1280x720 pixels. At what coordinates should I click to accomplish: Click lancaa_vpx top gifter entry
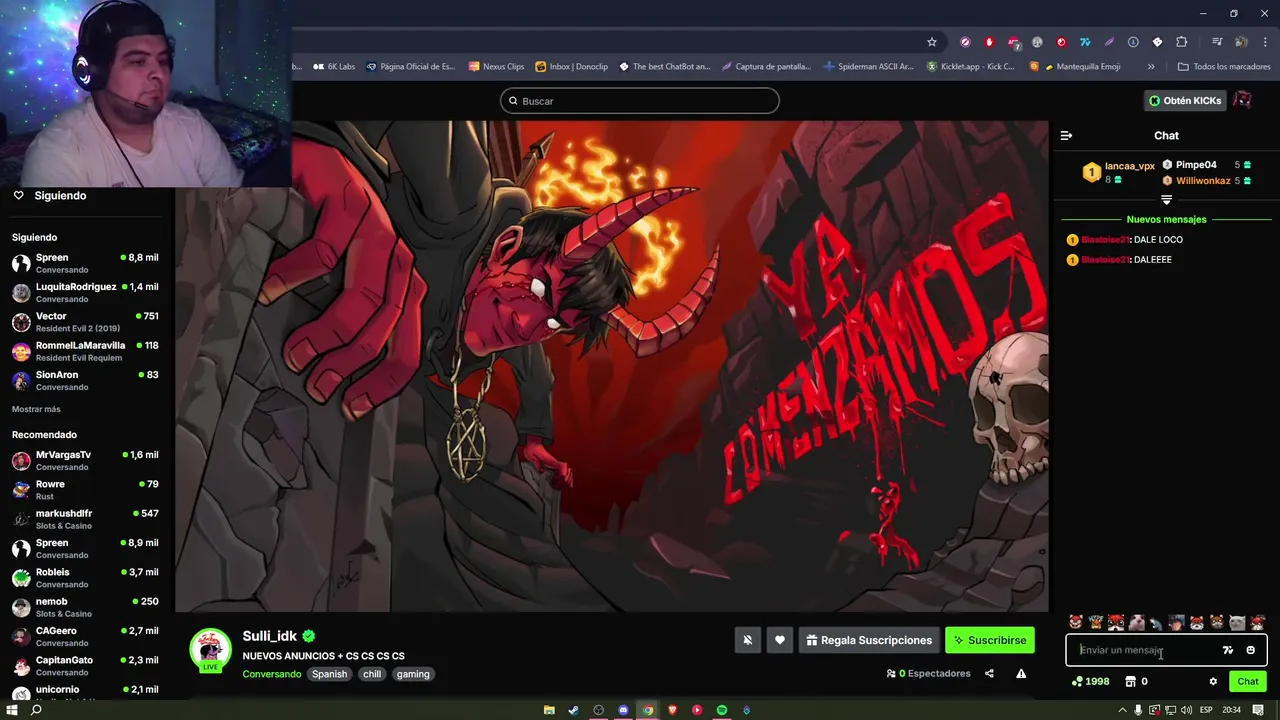(x=1118, y=172)
